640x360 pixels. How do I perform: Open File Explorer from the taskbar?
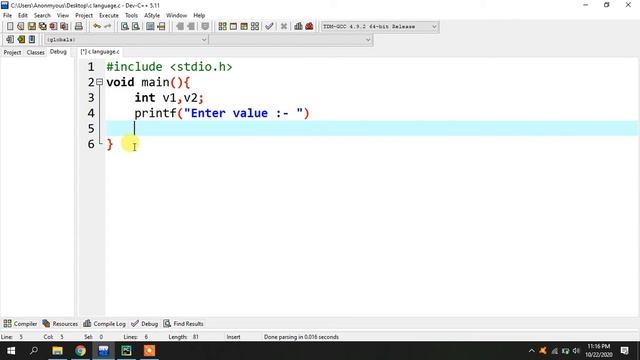[x=58, y=351]
